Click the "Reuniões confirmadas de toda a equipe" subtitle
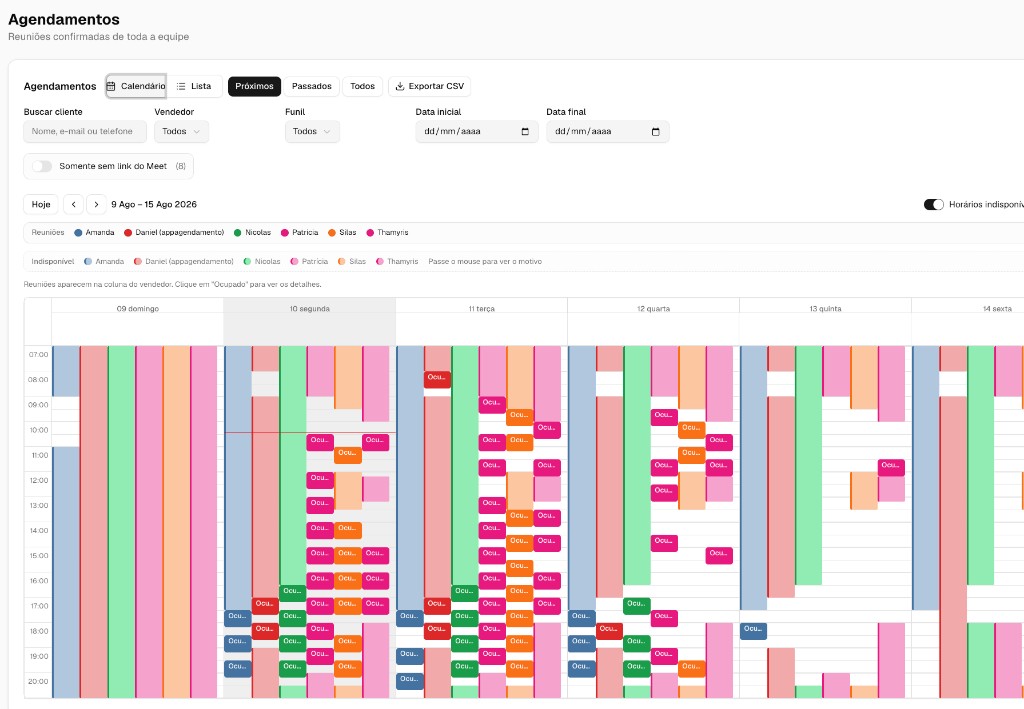Image resolution: width=1024 pixels, height=709 pixels. point(99,37)
